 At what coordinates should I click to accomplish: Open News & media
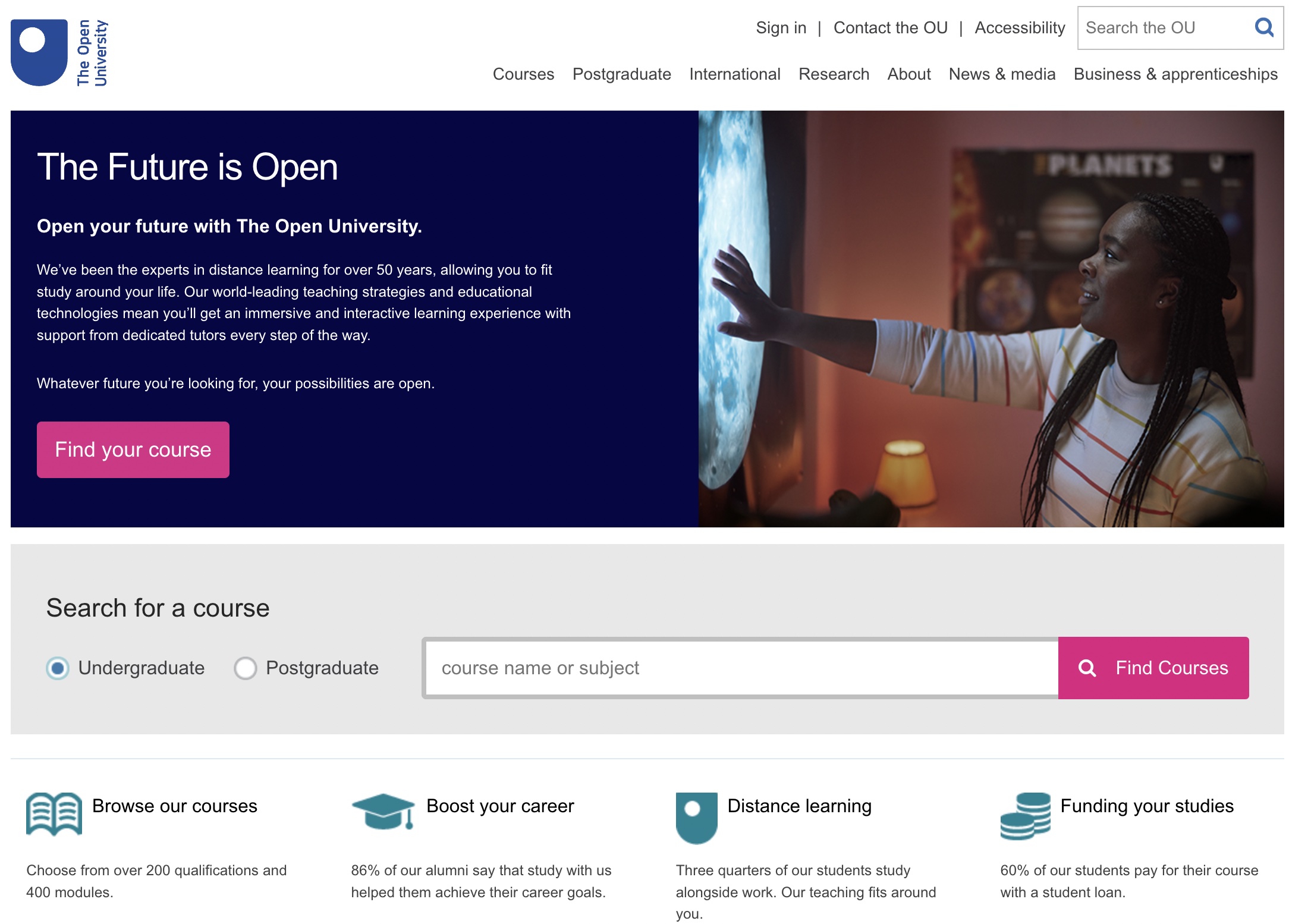[1002, 74]
